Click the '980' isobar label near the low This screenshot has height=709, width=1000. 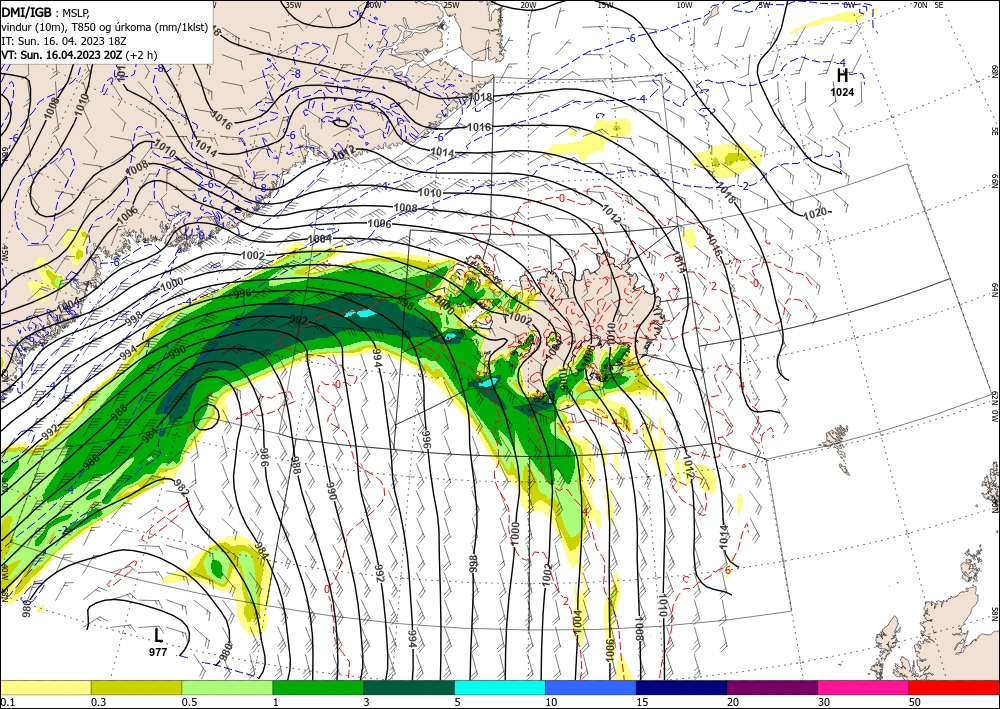tap(225, 654)
